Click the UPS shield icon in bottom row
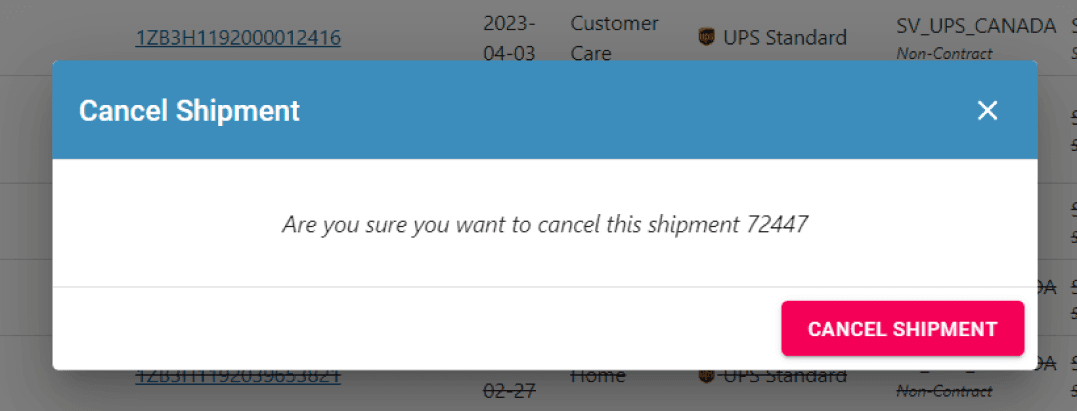1077x411 pixels. [706, 376]
